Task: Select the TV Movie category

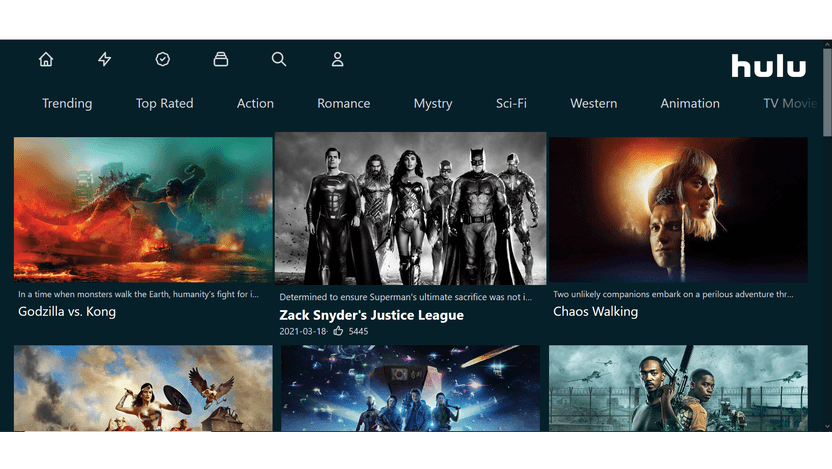Action: point(790,103)
